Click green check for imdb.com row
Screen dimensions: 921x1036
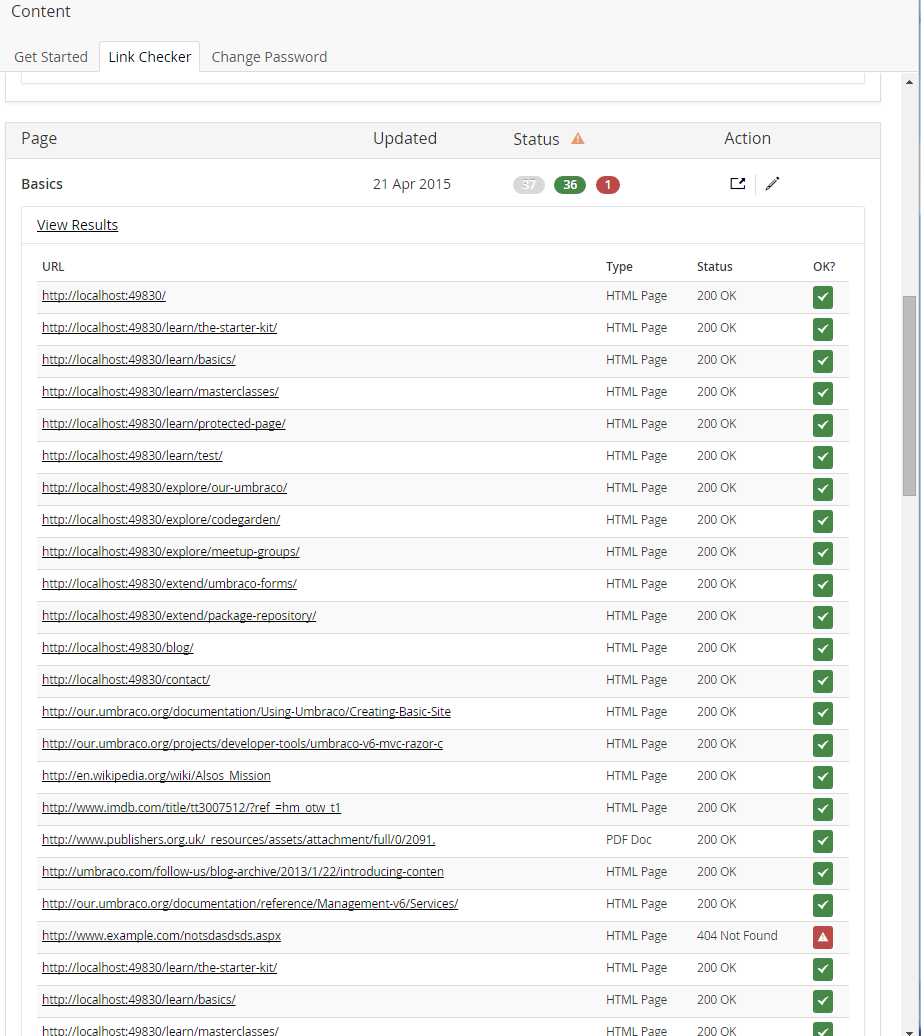(x=823, y=809)
